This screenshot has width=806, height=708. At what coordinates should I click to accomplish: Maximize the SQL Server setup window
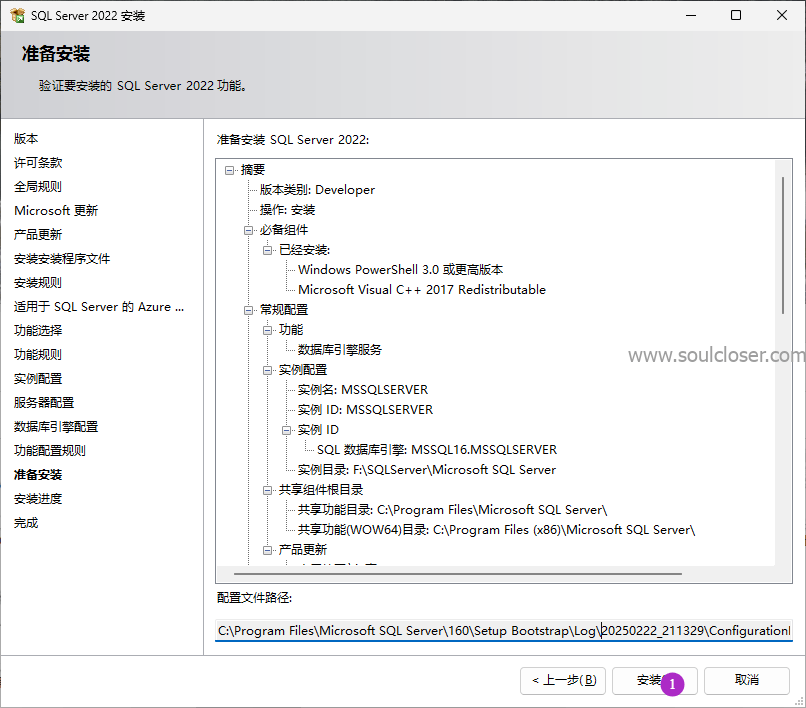click(736, 15)
